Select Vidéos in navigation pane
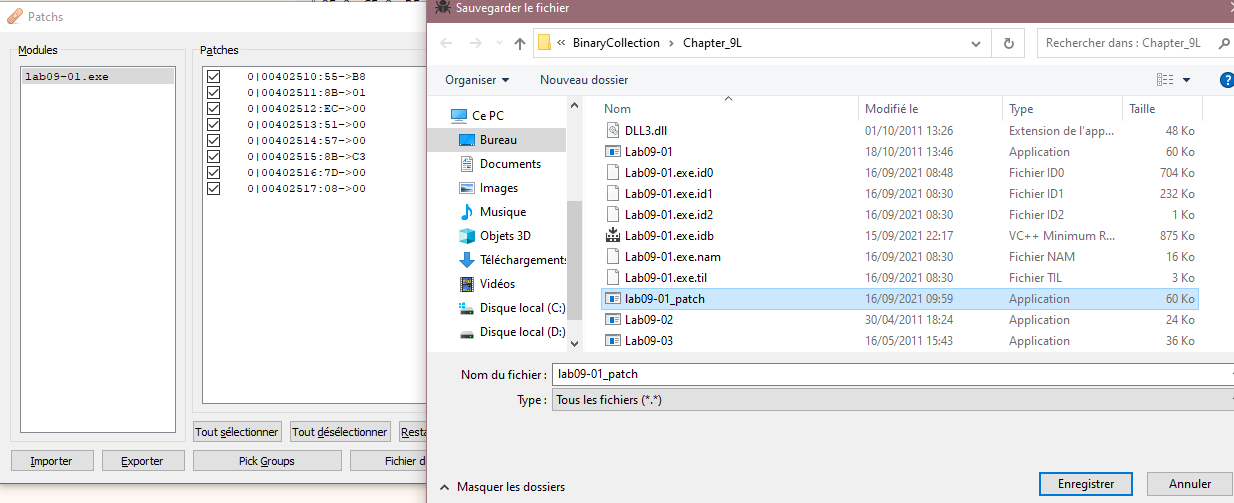This screenshot has width=1234, height=503. coord(497,284)
